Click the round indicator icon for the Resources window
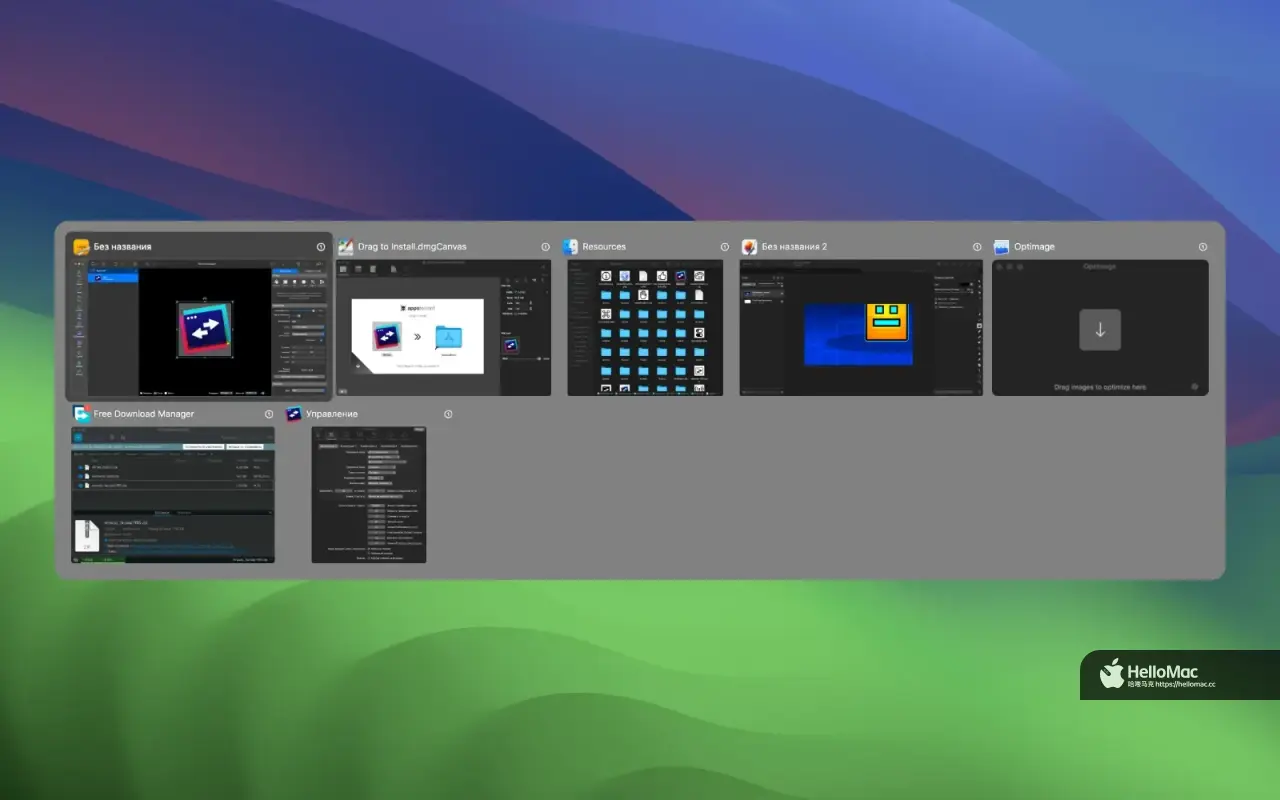1280x800 pixels. 724,246
